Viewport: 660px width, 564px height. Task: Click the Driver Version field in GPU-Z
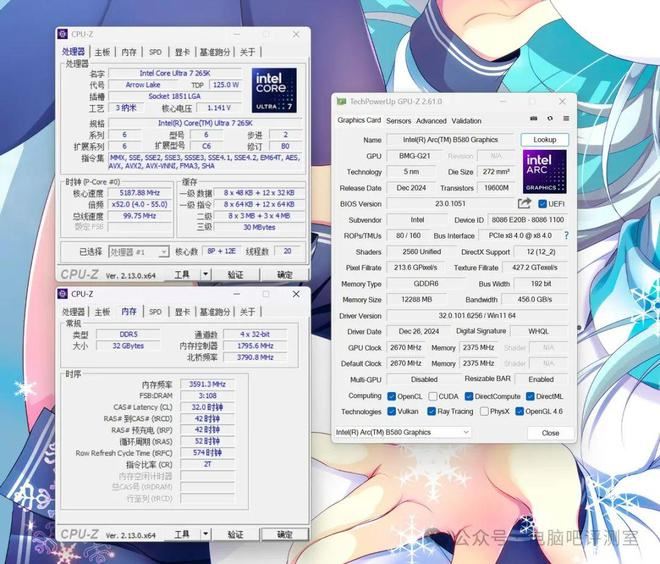477,316
